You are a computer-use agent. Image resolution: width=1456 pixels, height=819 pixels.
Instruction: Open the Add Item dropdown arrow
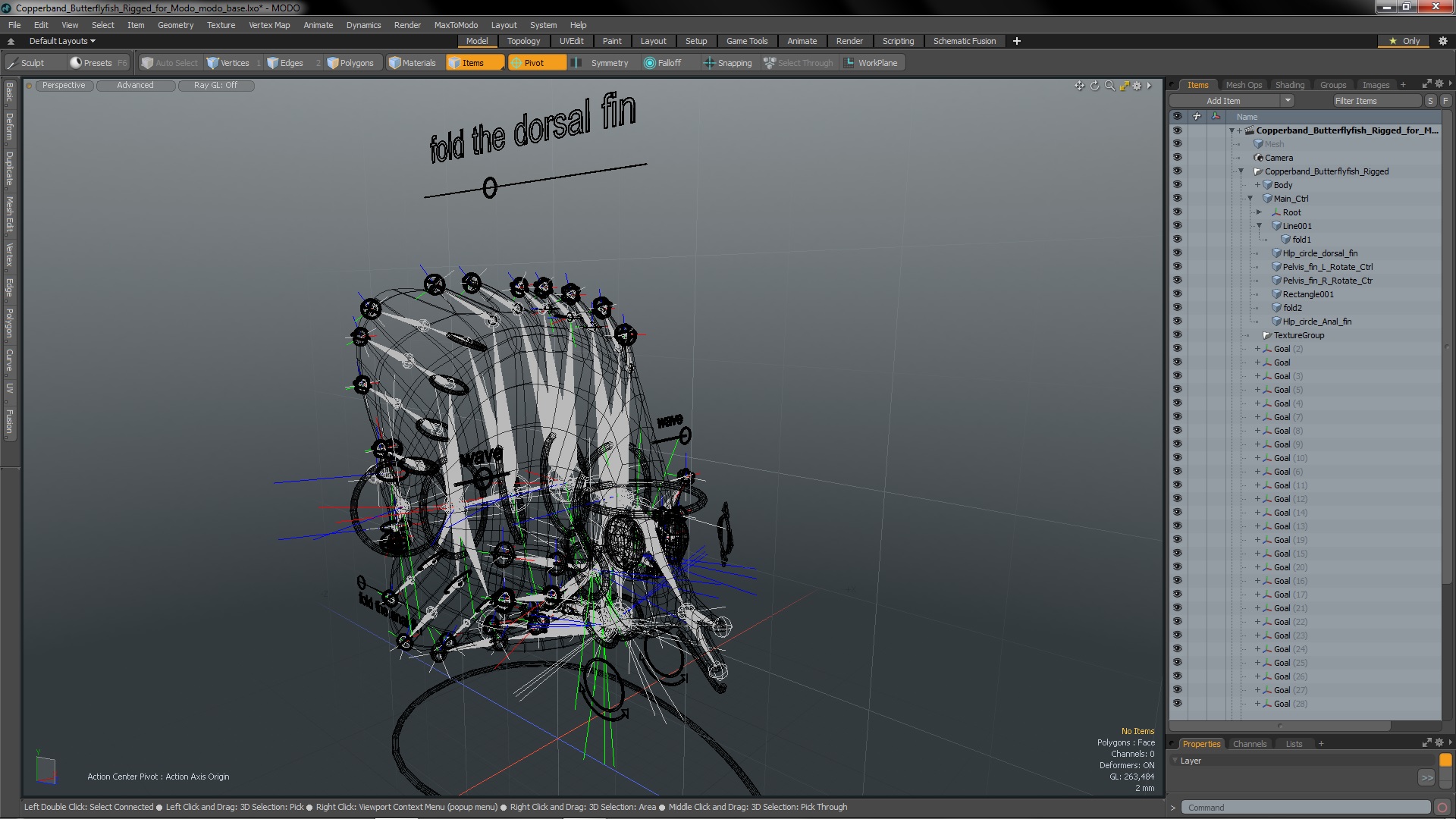coord(1287,101)
